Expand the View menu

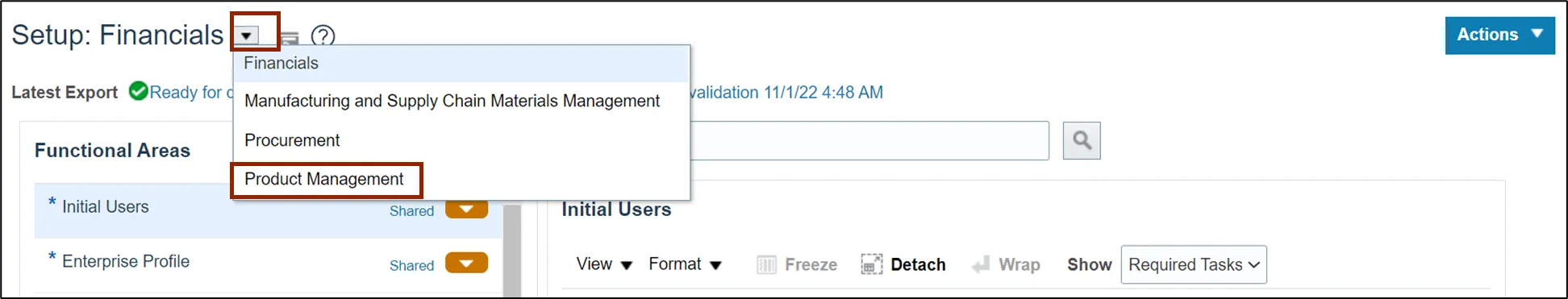pyautogui.click(x=604, y=264)
